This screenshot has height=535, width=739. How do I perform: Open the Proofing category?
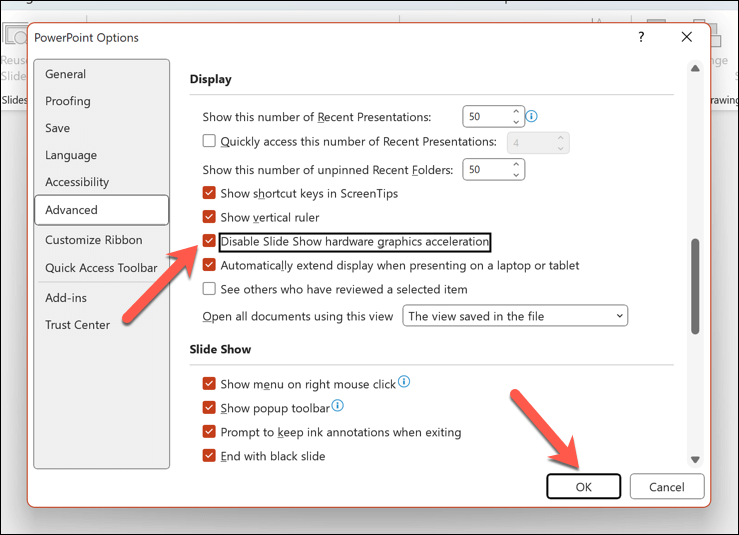(x=68, y=101)
